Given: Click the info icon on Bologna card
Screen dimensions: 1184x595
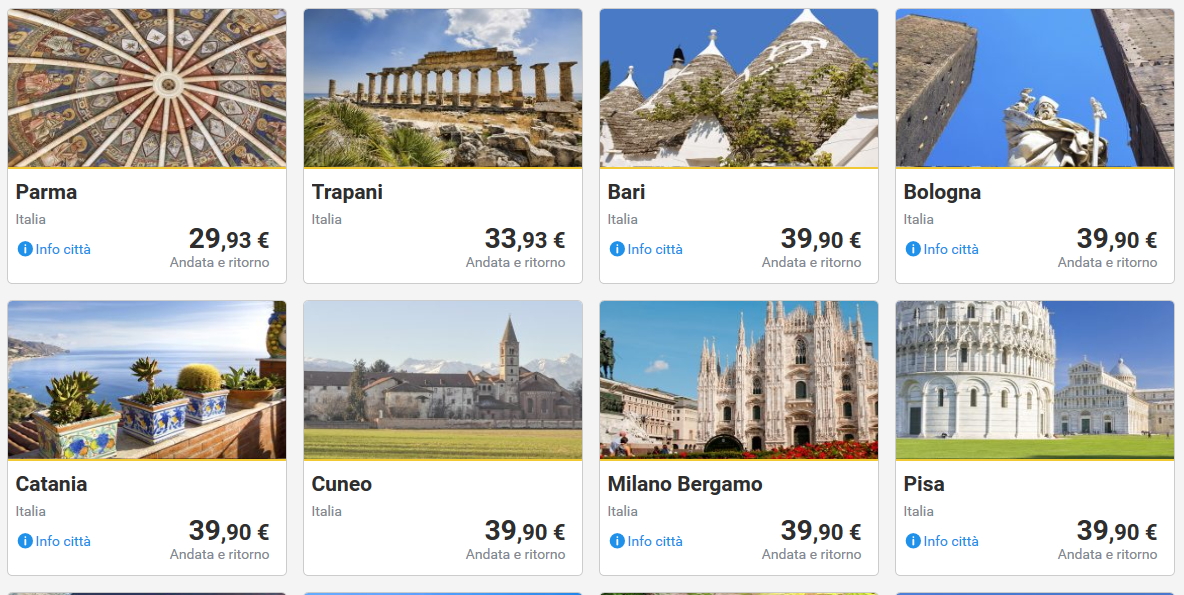Looking at the screenshot, I should [x=913, y=249].
